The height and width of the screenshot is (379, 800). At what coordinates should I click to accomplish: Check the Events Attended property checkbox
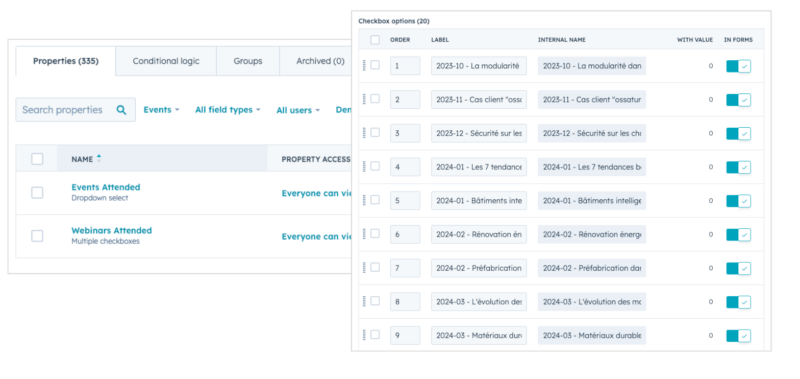click(x=37, y=192)
